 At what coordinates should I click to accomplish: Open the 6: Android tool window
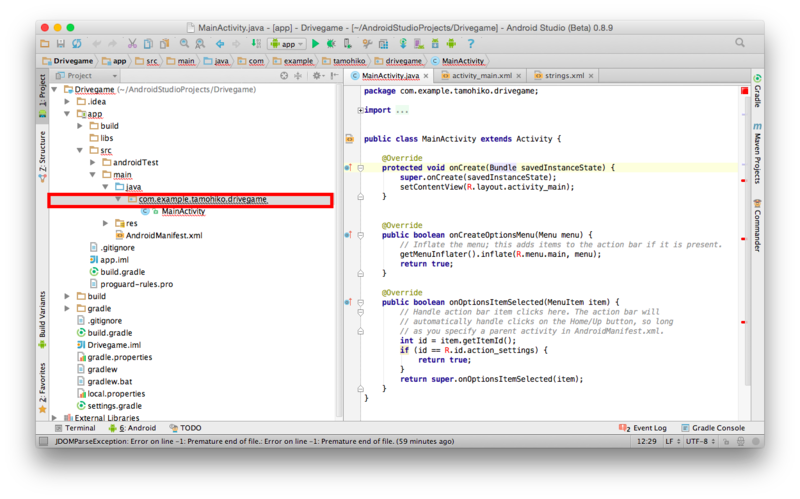click(132, 428)
